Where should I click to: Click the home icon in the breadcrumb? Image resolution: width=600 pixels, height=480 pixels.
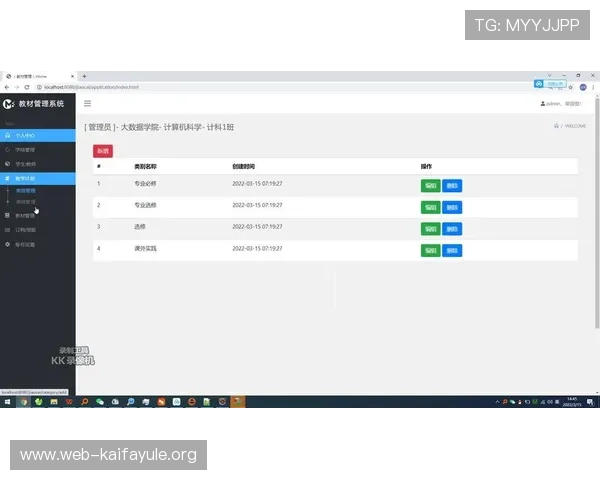pos(556,126)
